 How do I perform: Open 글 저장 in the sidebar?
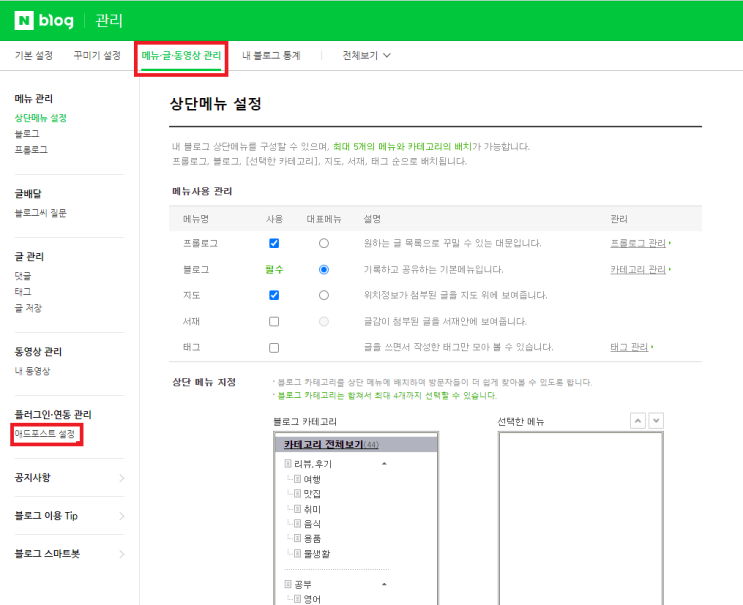[x=28, y=308]
